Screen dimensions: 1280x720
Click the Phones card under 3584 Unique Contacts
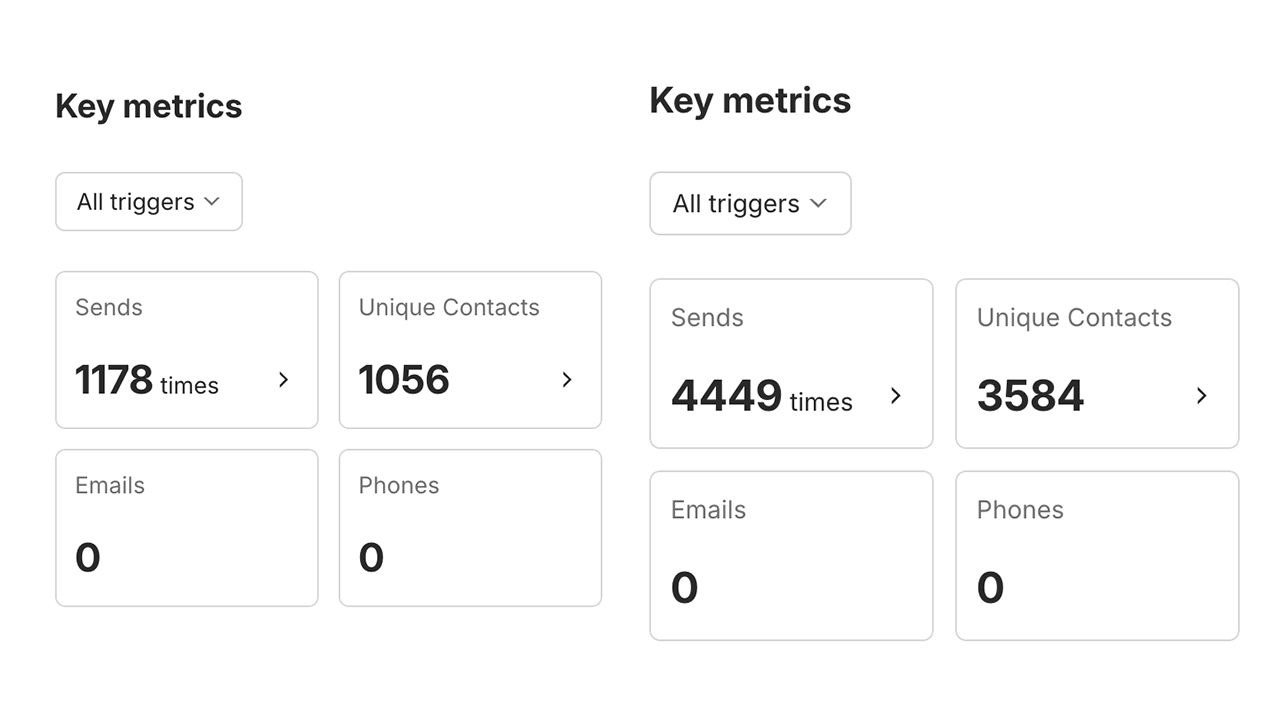click(1097, 556)
